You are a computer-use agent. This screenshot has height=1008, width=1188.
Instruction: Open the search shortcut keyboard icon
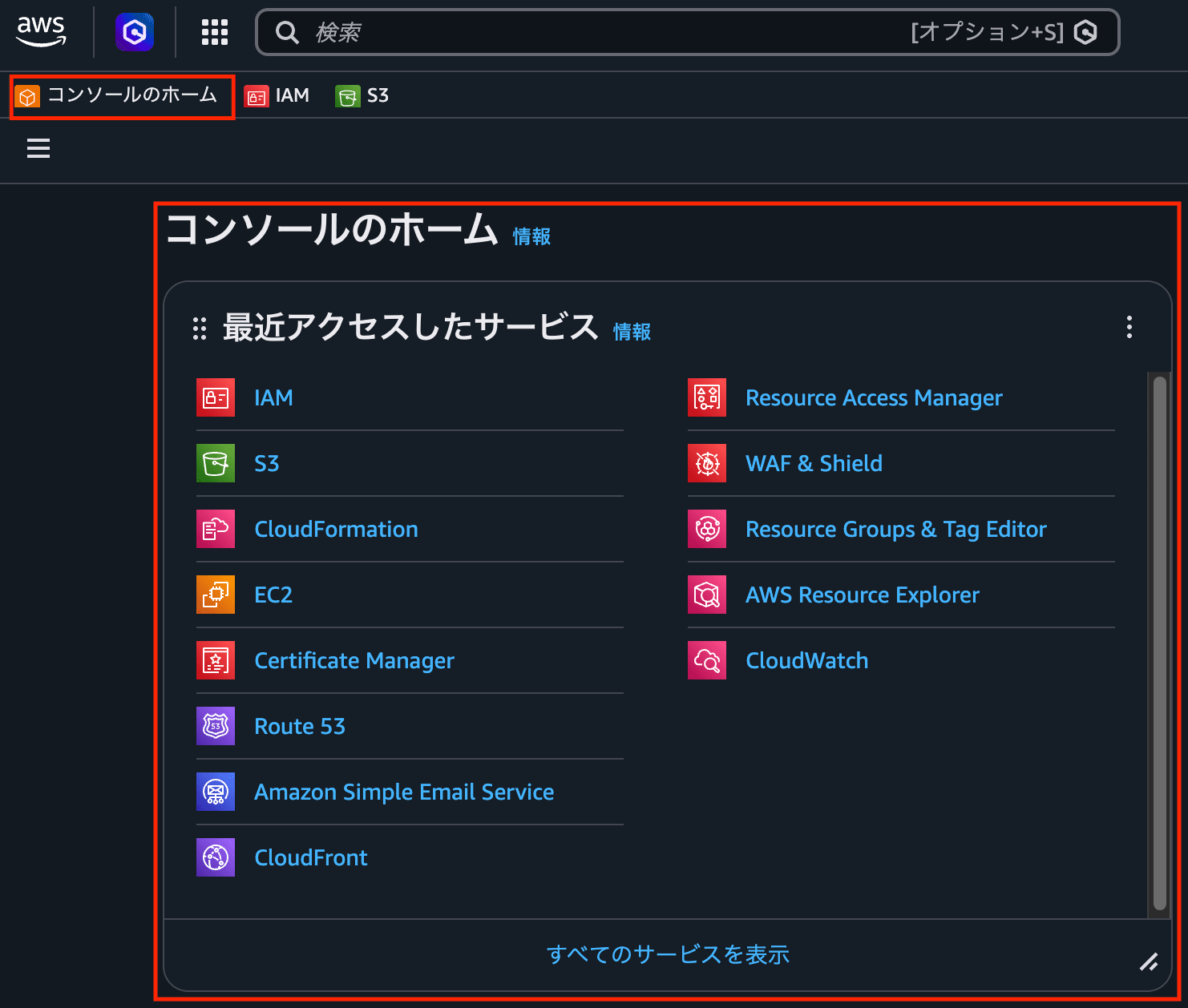click(x=1088, y=32)
